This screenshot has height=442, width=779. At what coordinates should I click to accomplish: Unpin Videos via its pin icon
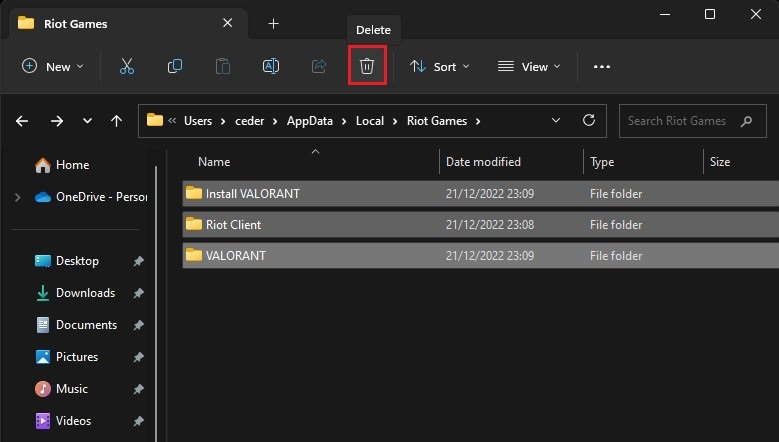pos(138,421)
